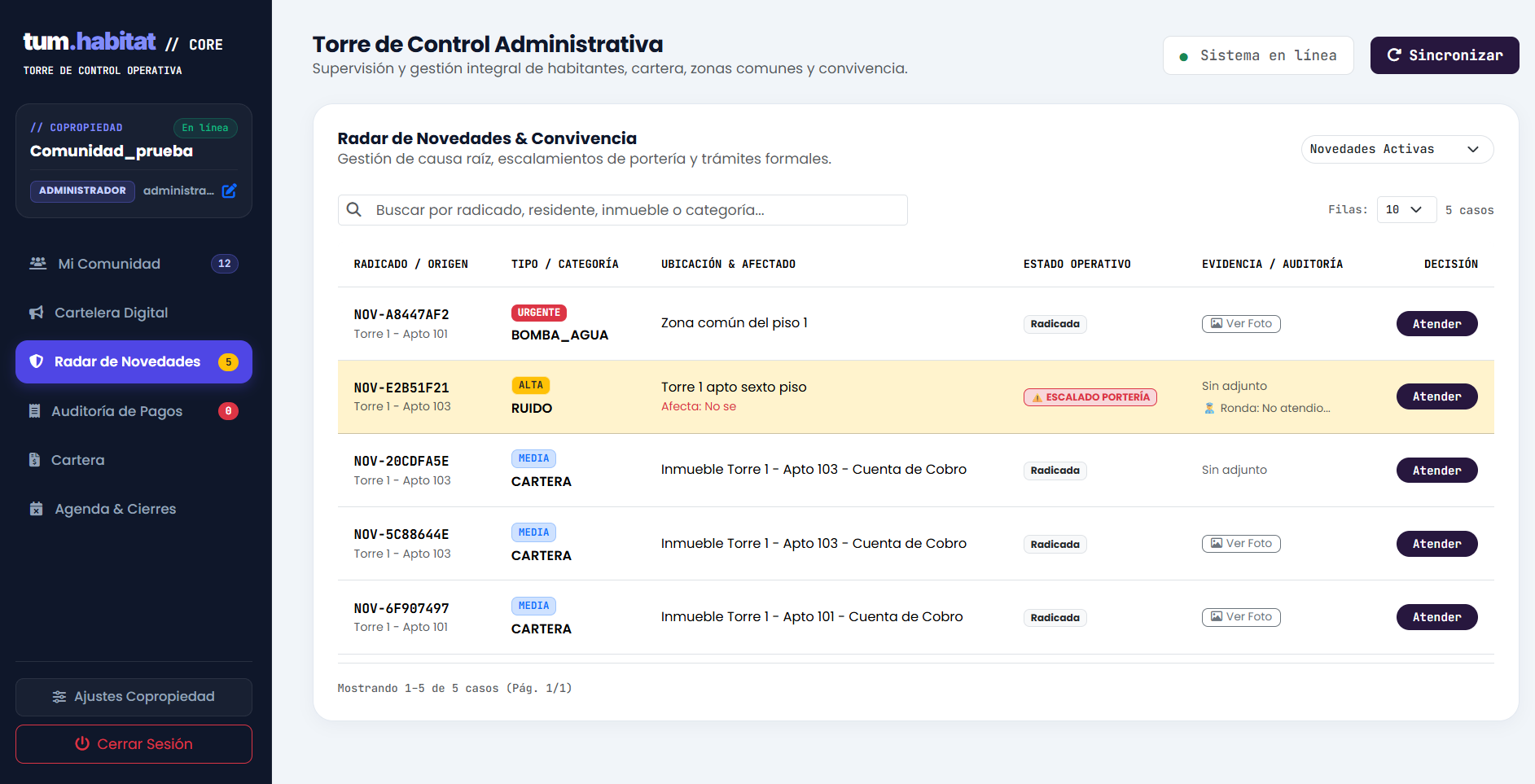Image resolution: width=1535 pixels, height=784 pixels.
Task: Click Atender for the RUIDO case NOV-E2B51F21
Action: (x=1436, y=396)
